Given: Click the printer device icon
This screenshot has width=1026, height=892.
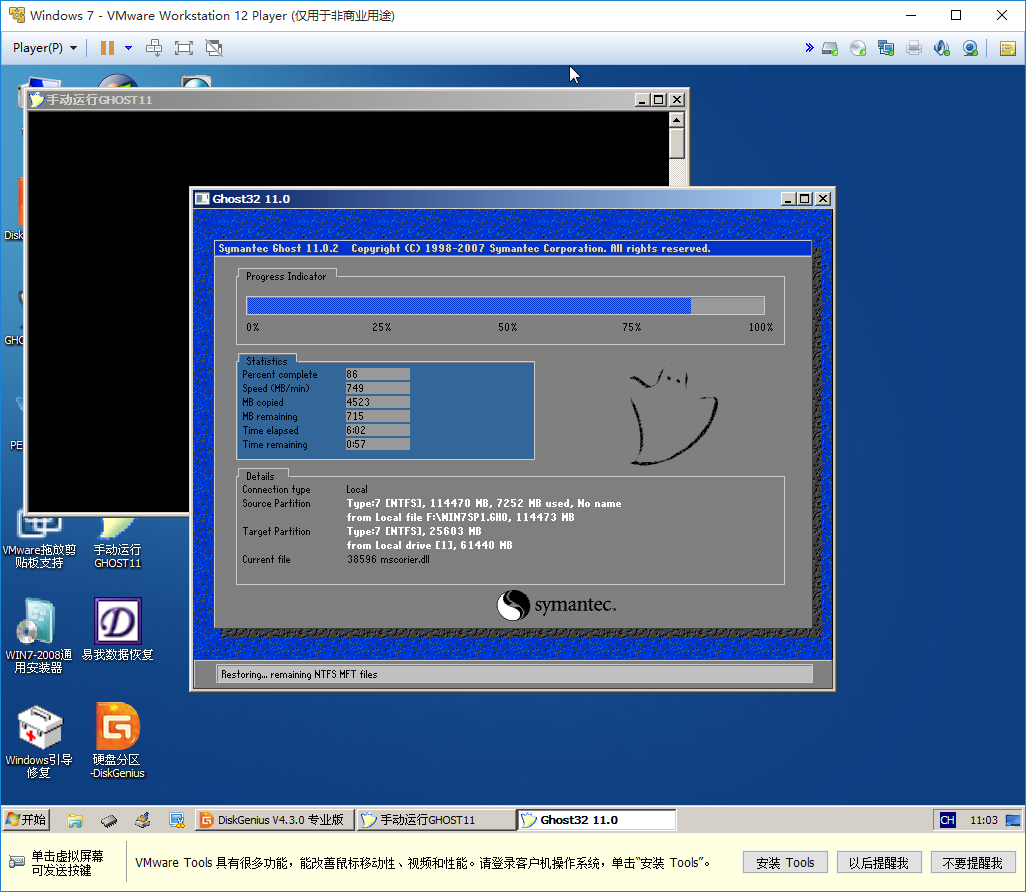Looking at the screenshot, I should (x=914, y=48).
